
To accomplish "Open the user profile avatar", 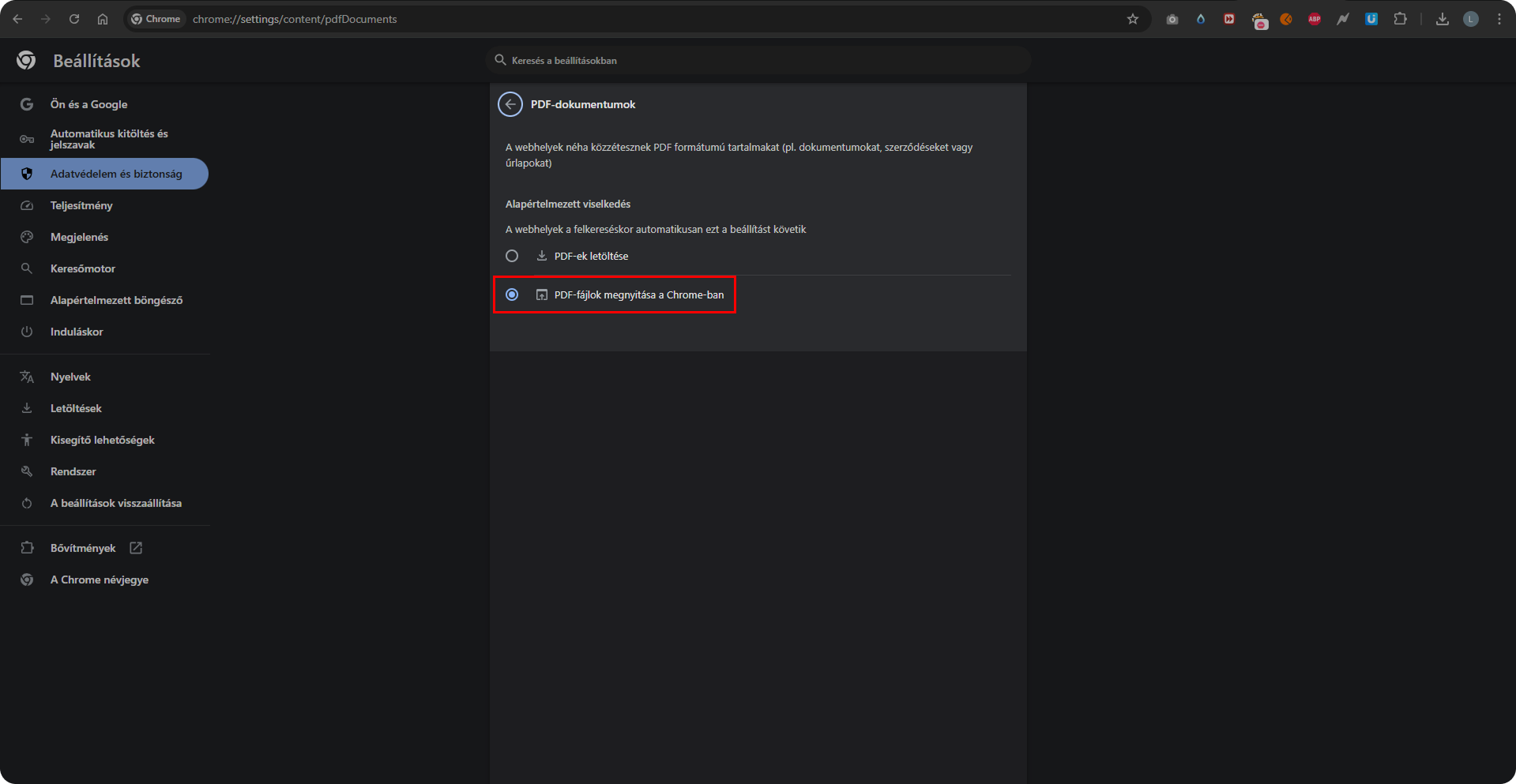I will click(1471, 19).
